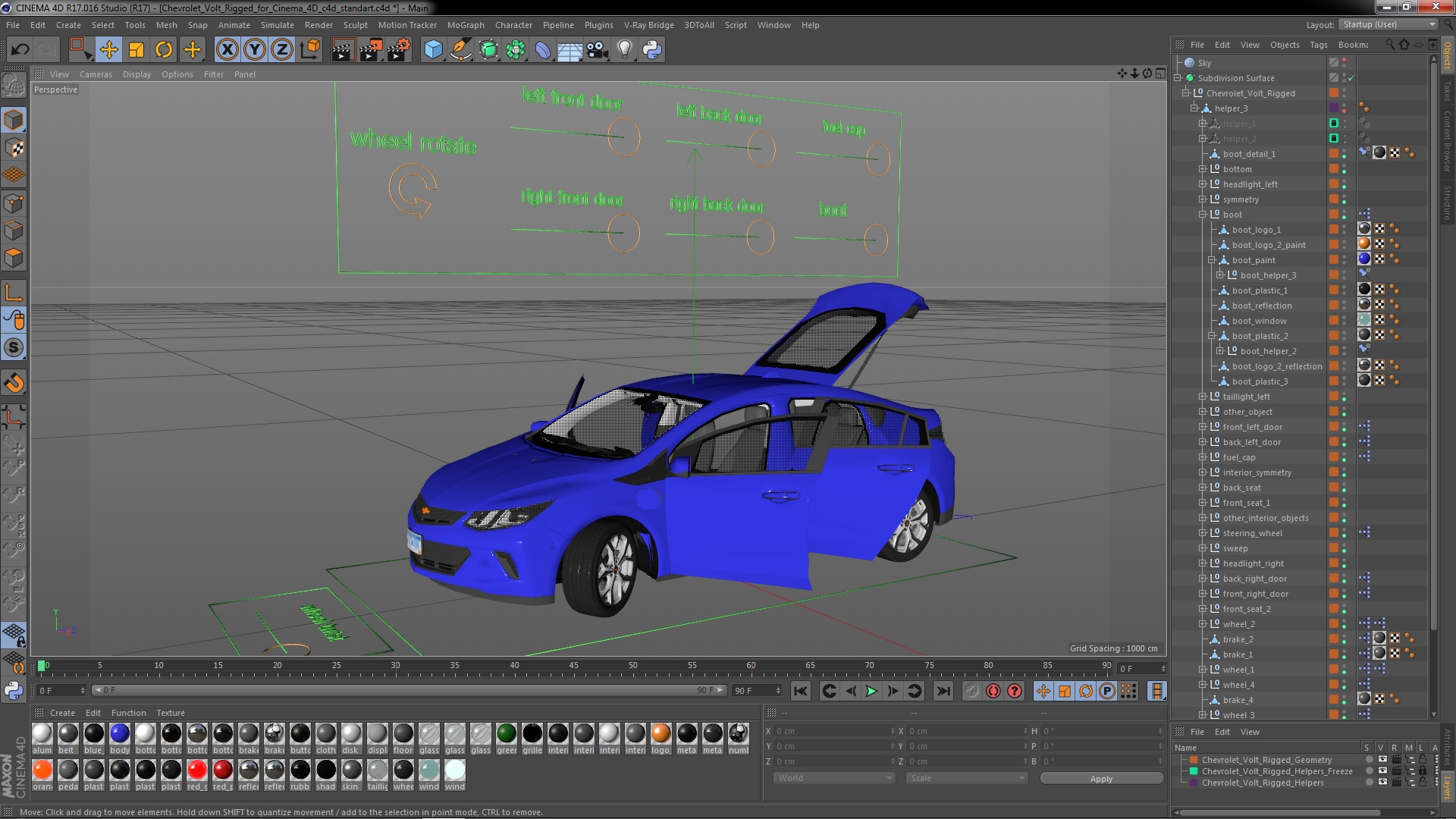Viewport: 1456px width, 819px height.
Task: Open the material manager Texture menu
Action: pyautogui.click(x=171, y=713)
